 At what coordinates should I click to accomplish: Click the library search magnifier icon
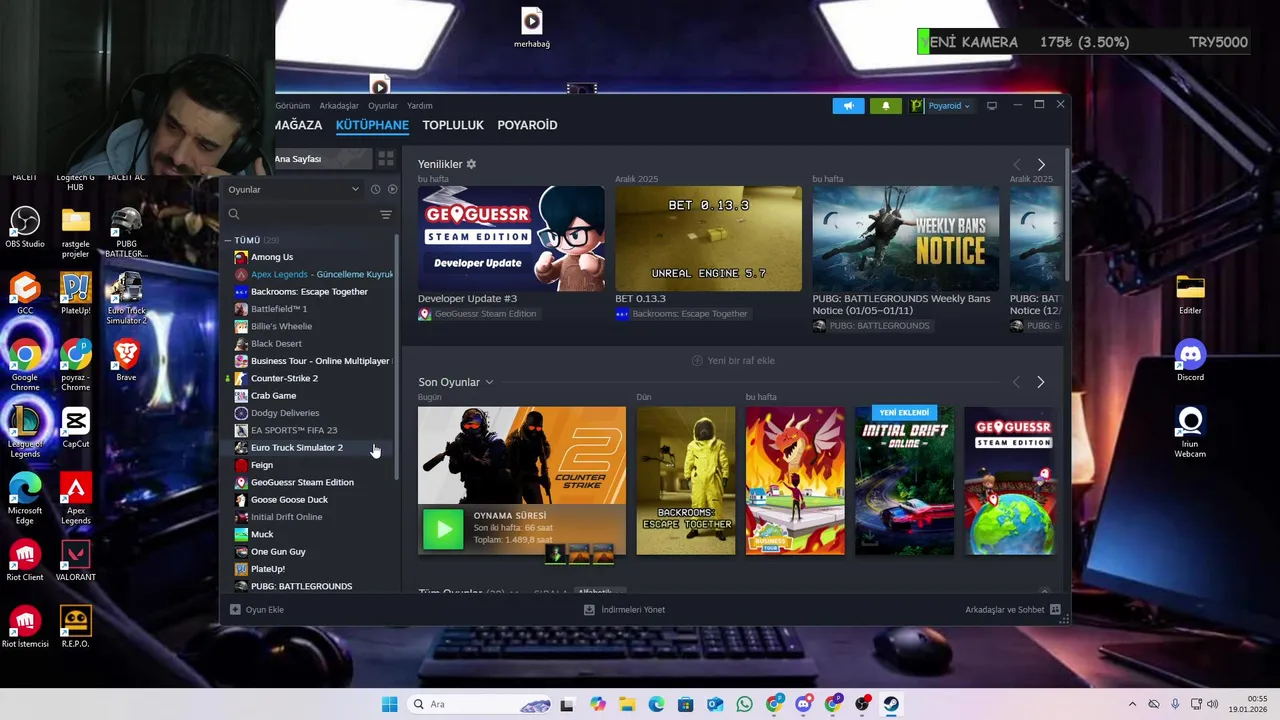click(x=234, y=214)
